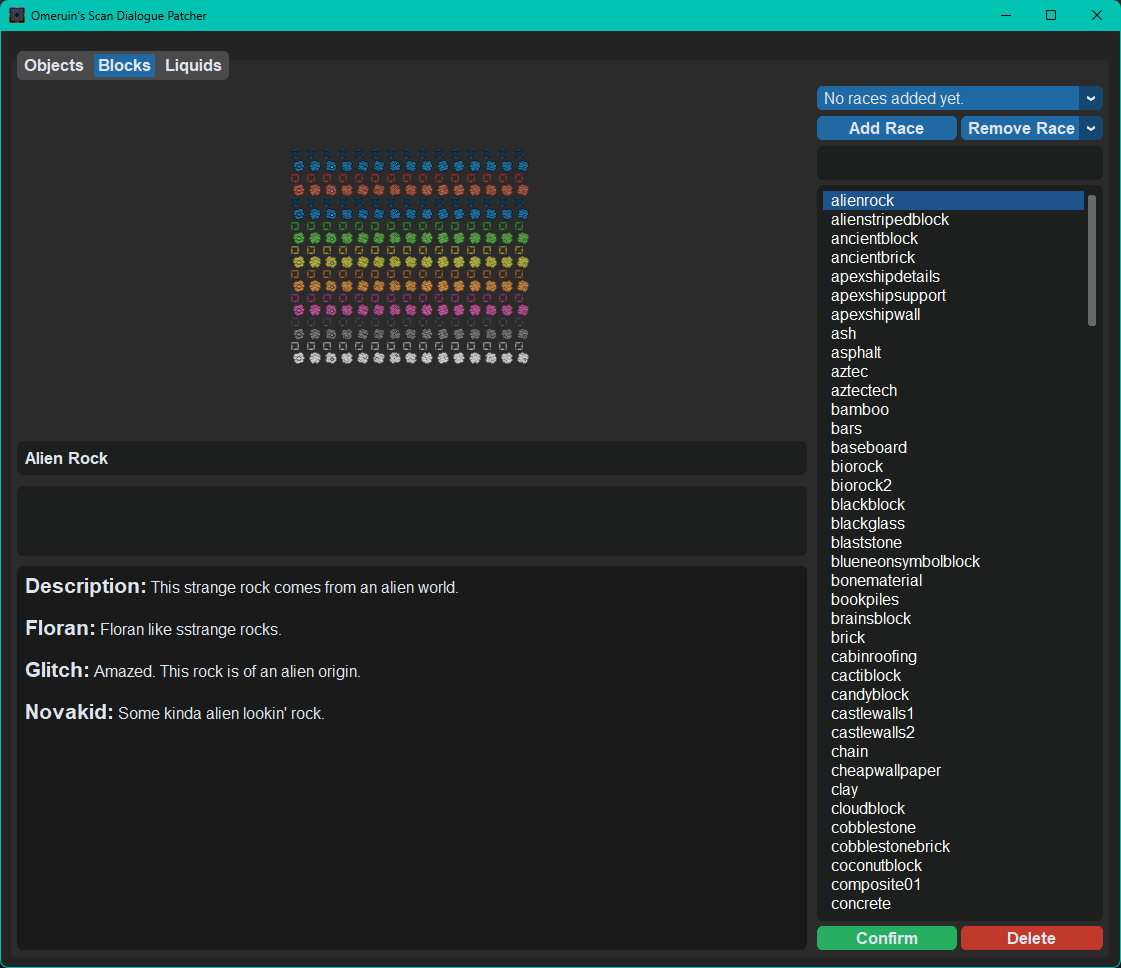Click the Alien Rock block tileset preview image
Screen dimensions: 1121x968
pos(410,257)
